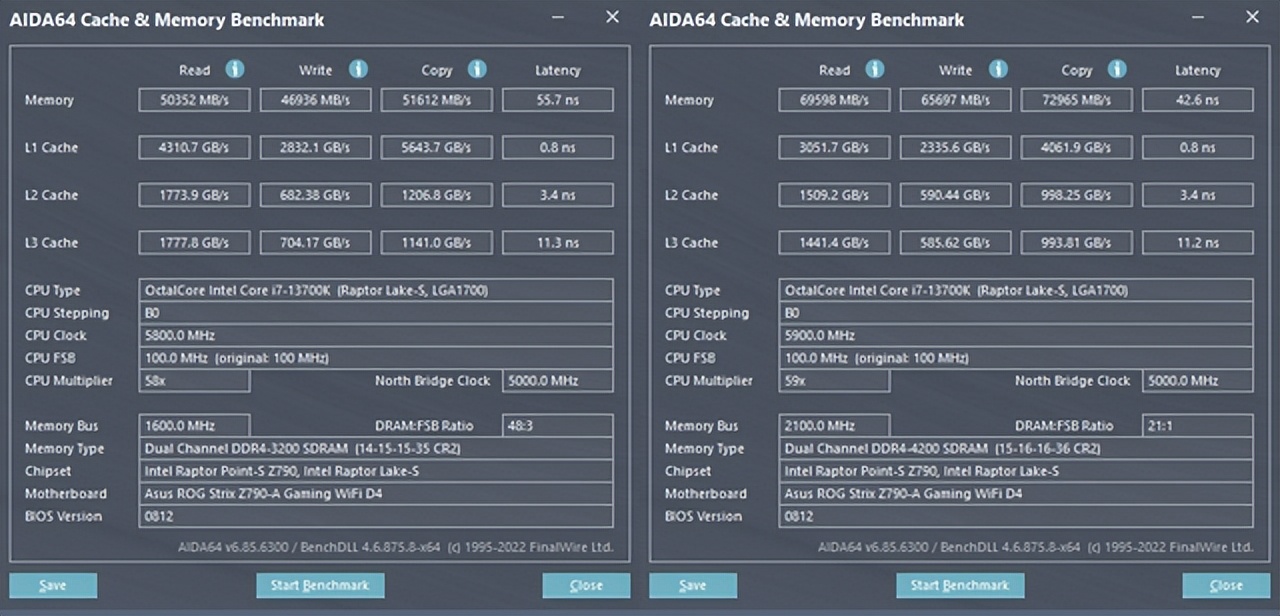The height and width of the screenshot is (616, 1280).
Task: Click Save in the right benchmark window
Action: point(693,585)
